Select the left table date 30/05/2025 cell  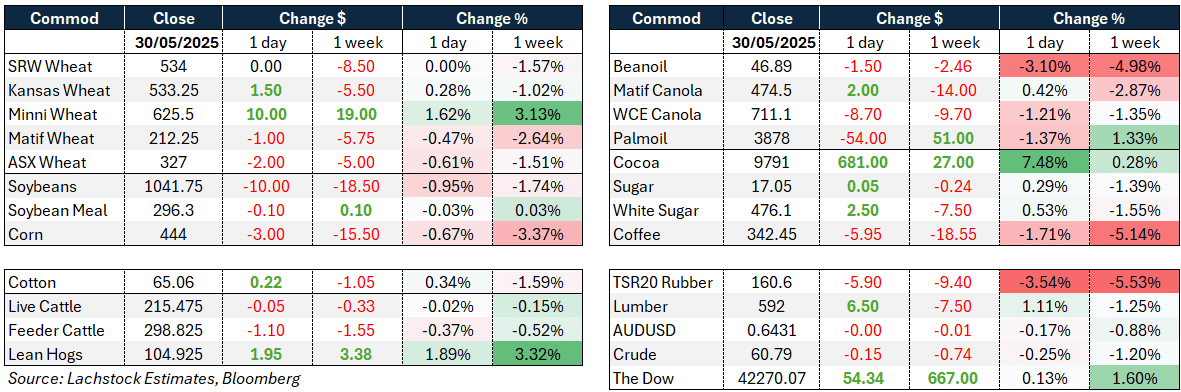[x=173, y=43]
